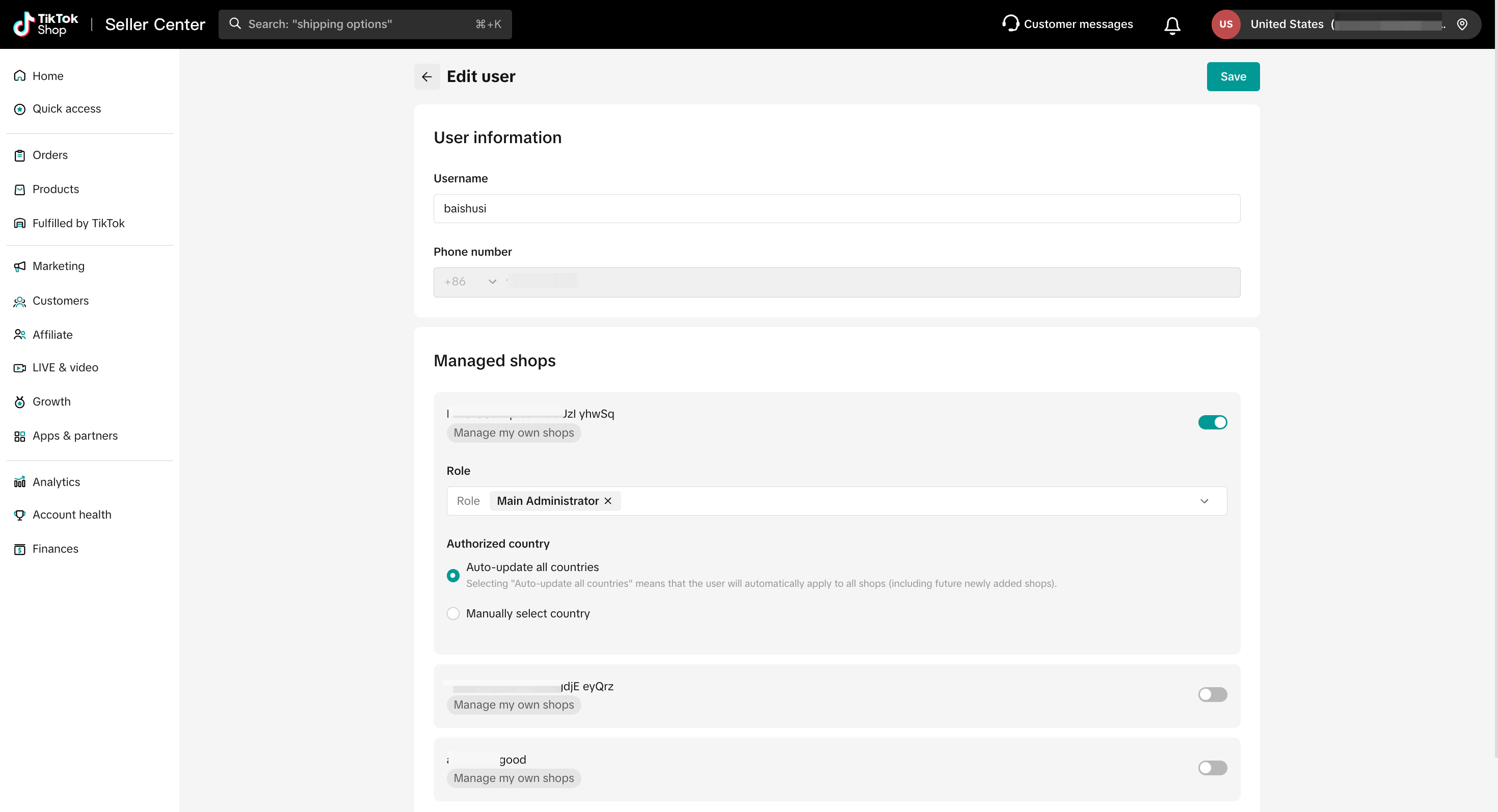Open the notifications bell
The height and width of the screenshot is (812, 1498).
pos(1172,24)
